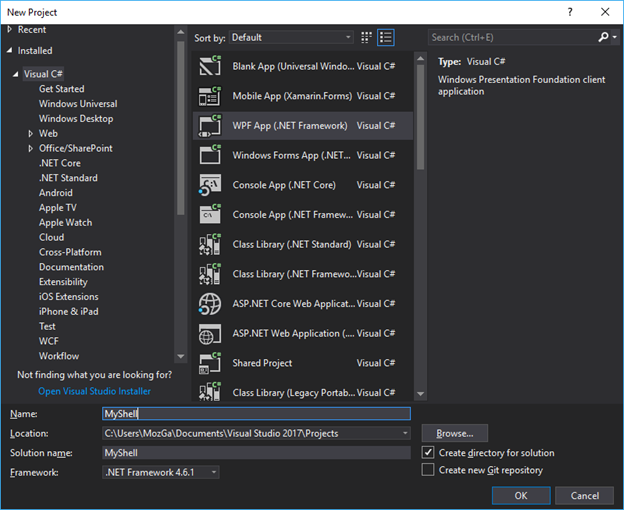Screen dimensions: 624x510
Task: Select Windows Desktop category
Action: coord(76,119)
